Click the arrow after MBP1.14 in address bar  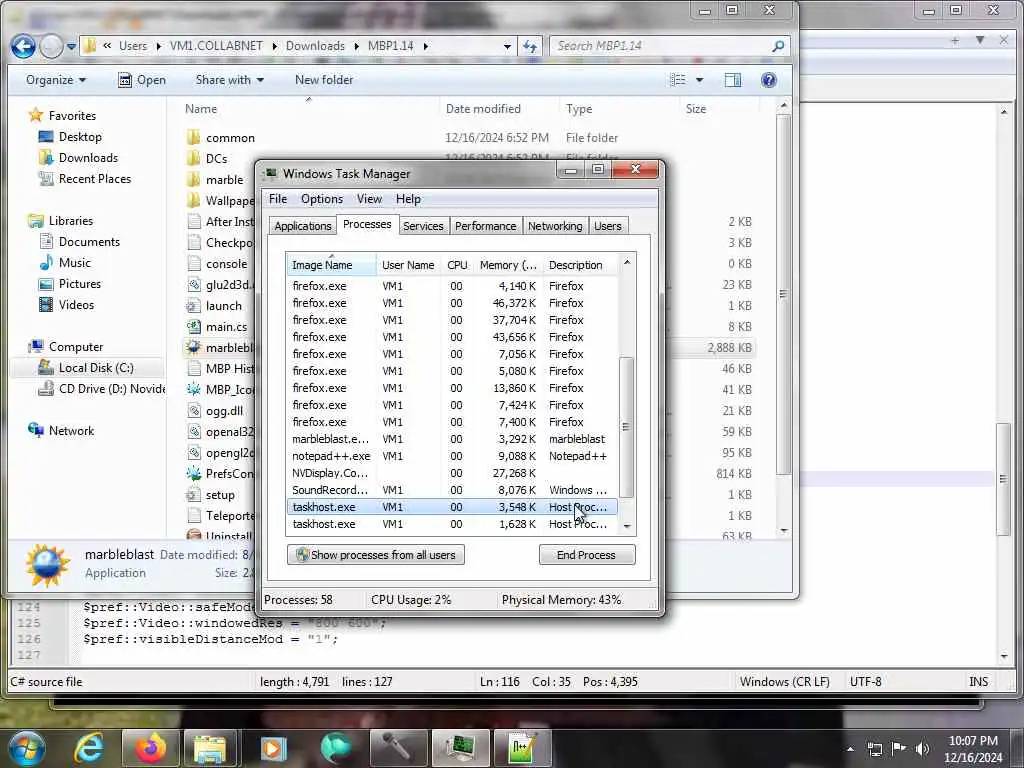coord(426,46)
